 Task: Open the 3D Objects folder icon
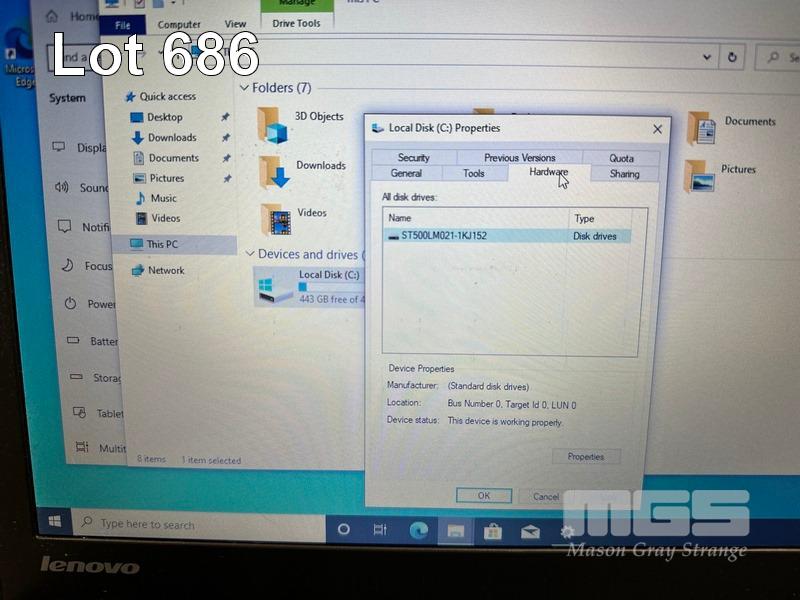(272, 126)
